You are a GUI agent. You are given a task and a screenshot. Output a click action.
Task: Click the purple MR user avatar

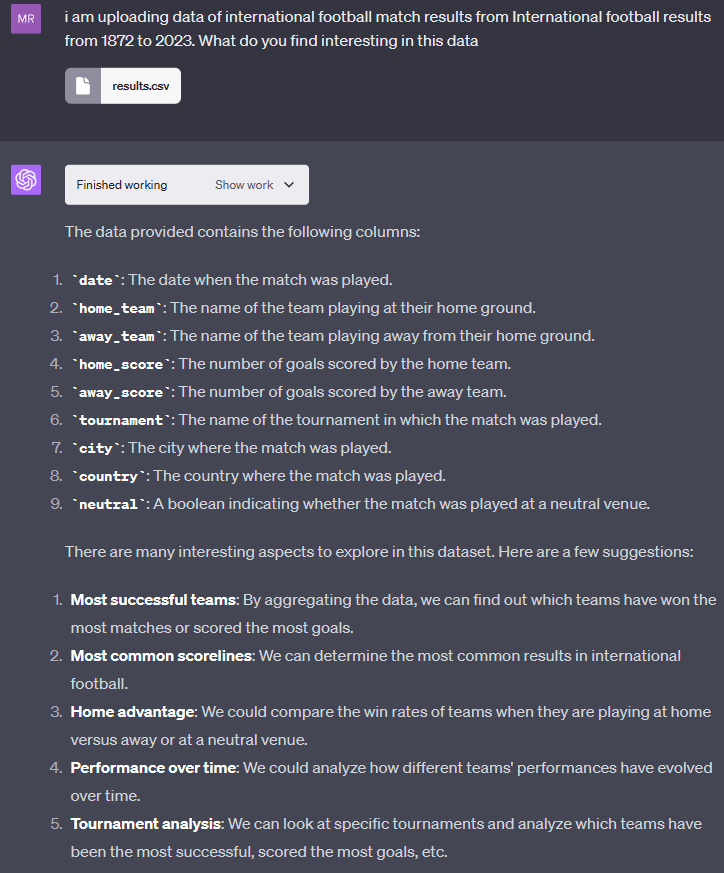(26, 19)
